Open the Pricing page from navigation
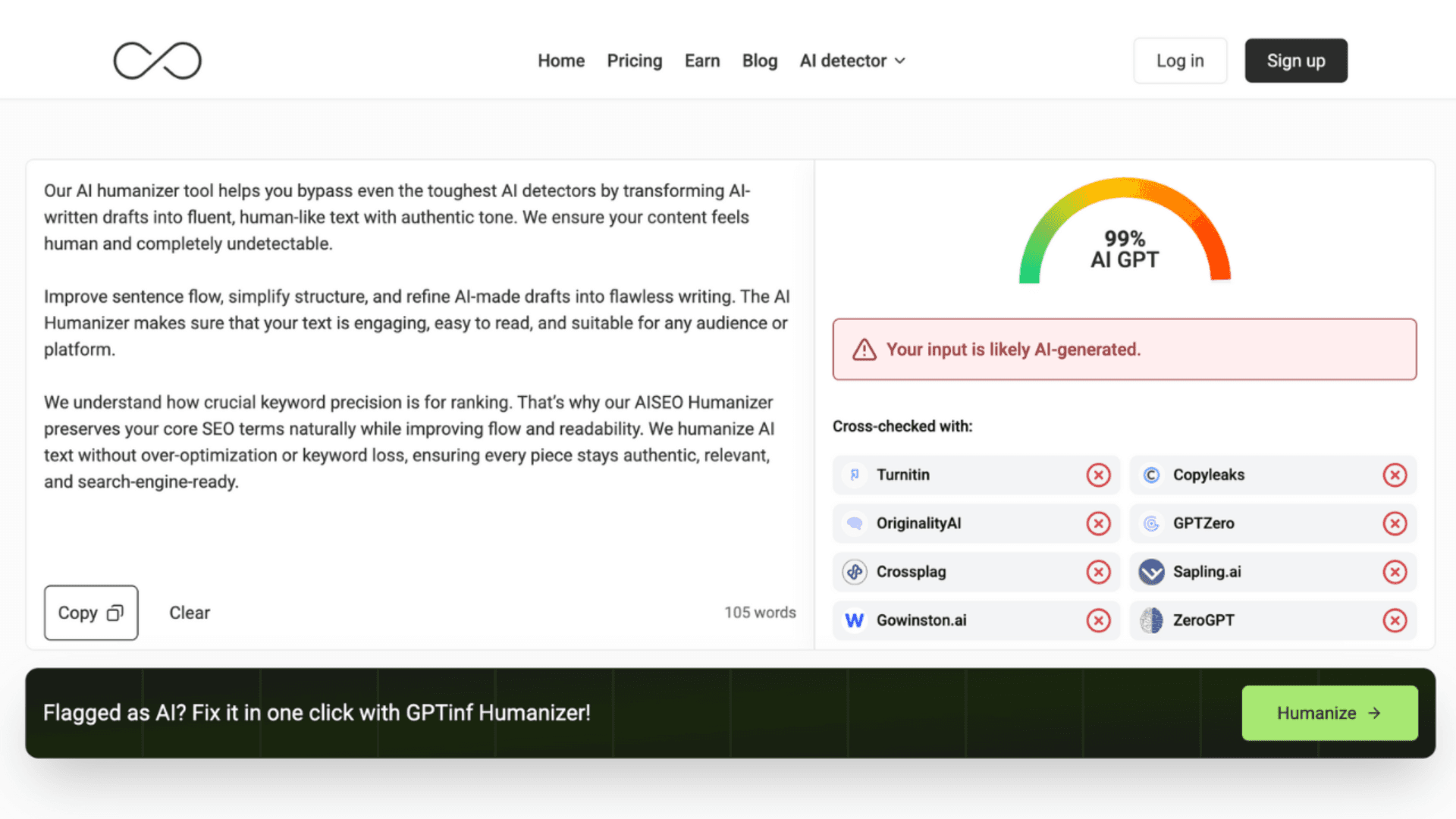Screen dimensions: 1456x819 [x=634, y=61]
